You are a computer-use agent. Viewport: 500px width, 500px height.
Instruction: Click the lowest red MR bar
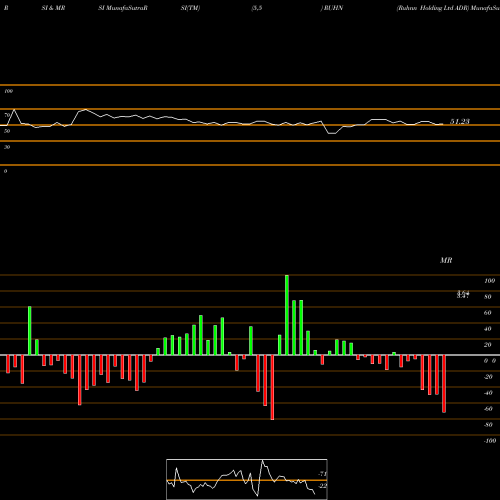pos(272,387)
